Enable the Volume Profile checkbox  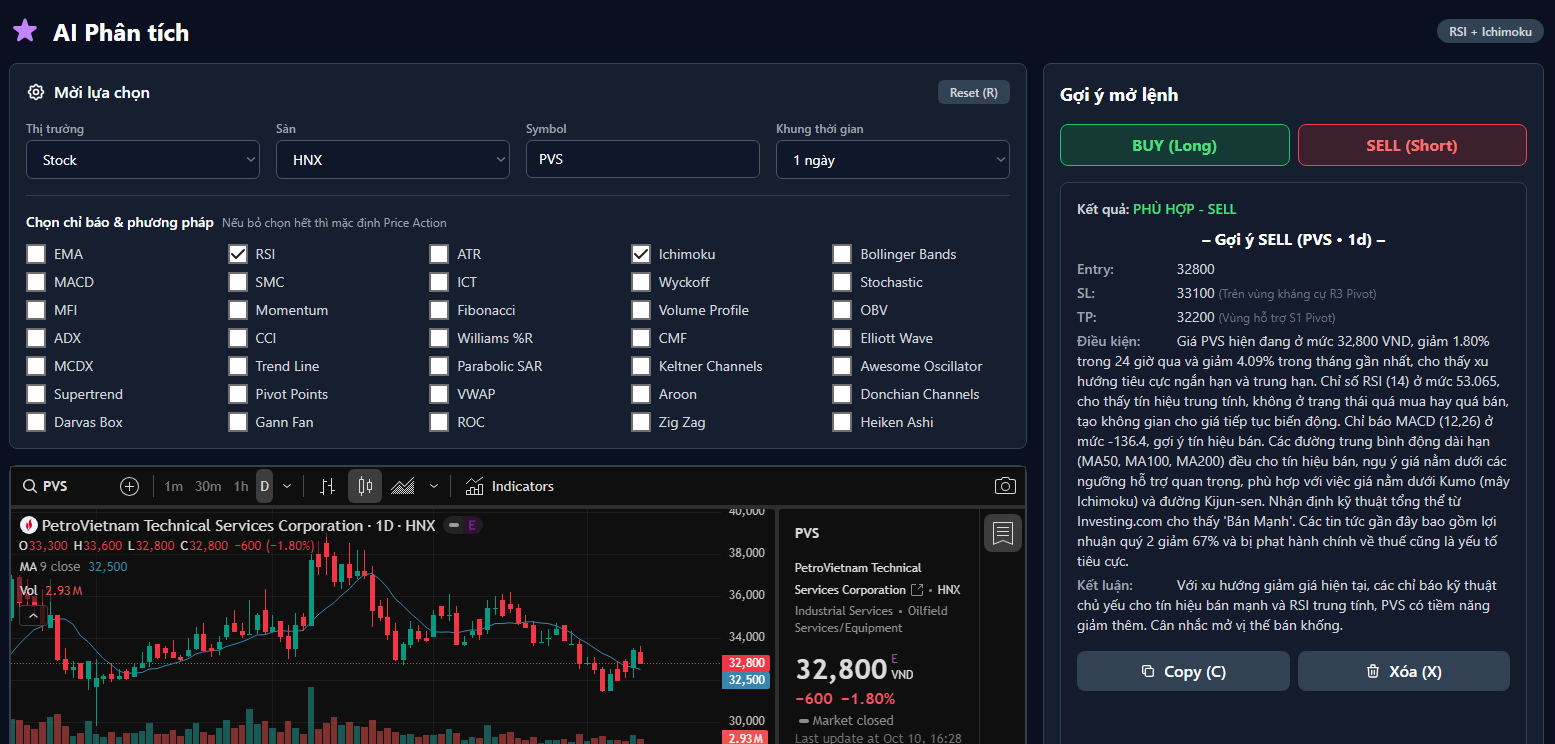coord(641,310)
